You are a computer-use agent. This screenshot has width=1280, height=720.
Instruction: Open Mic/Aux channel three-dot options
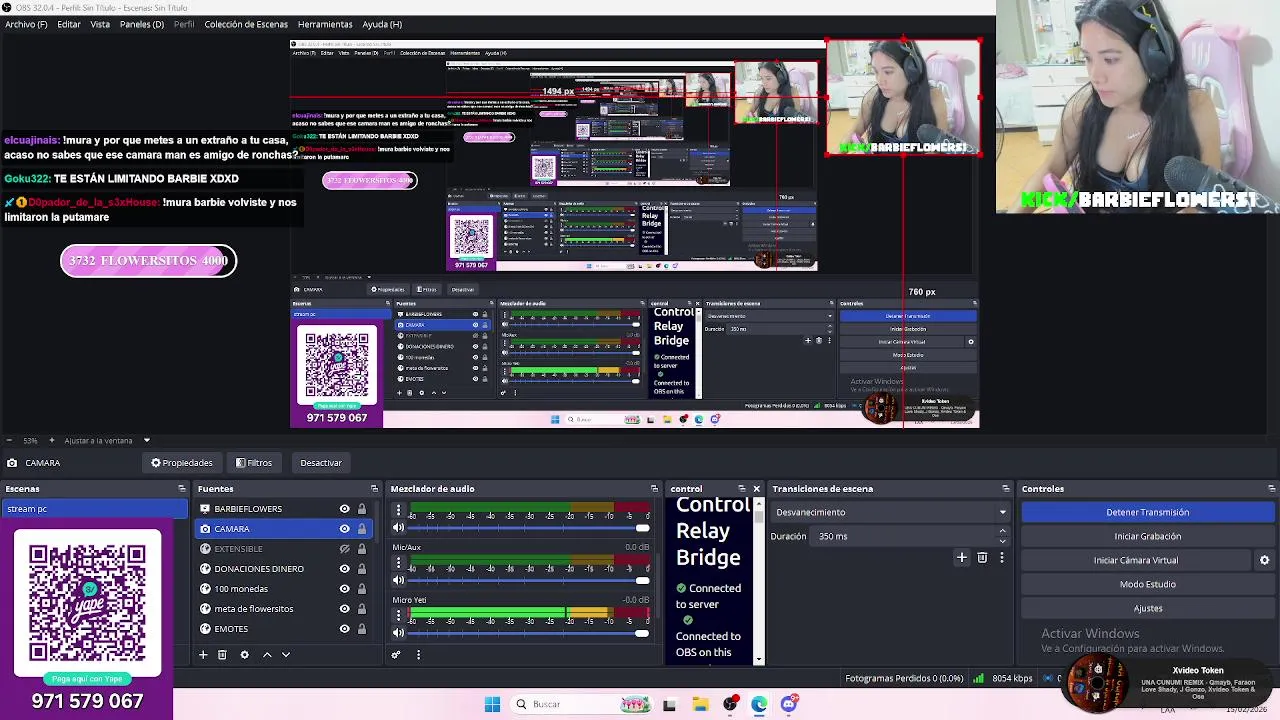398,563
